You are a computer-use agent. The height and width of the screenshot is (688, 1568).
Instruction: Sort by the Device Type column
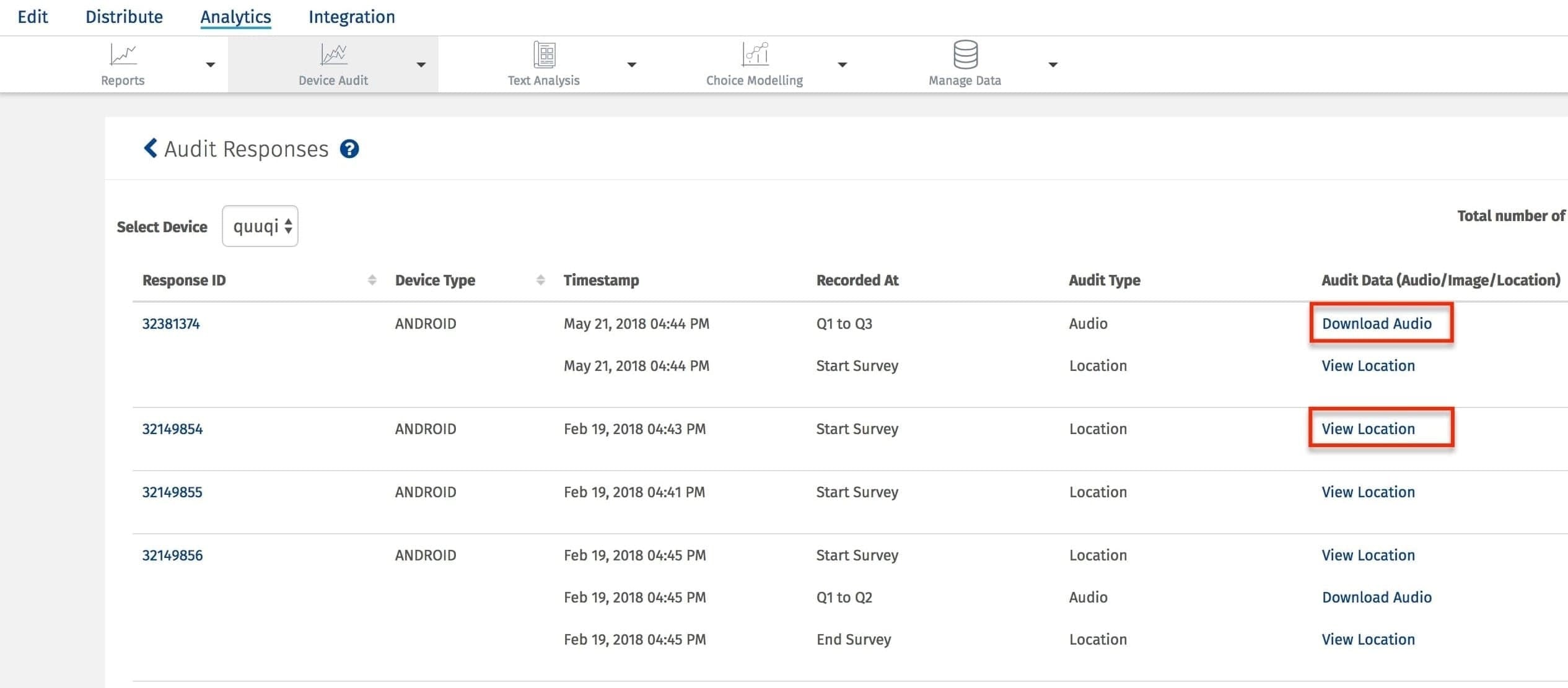coord(540,280)
